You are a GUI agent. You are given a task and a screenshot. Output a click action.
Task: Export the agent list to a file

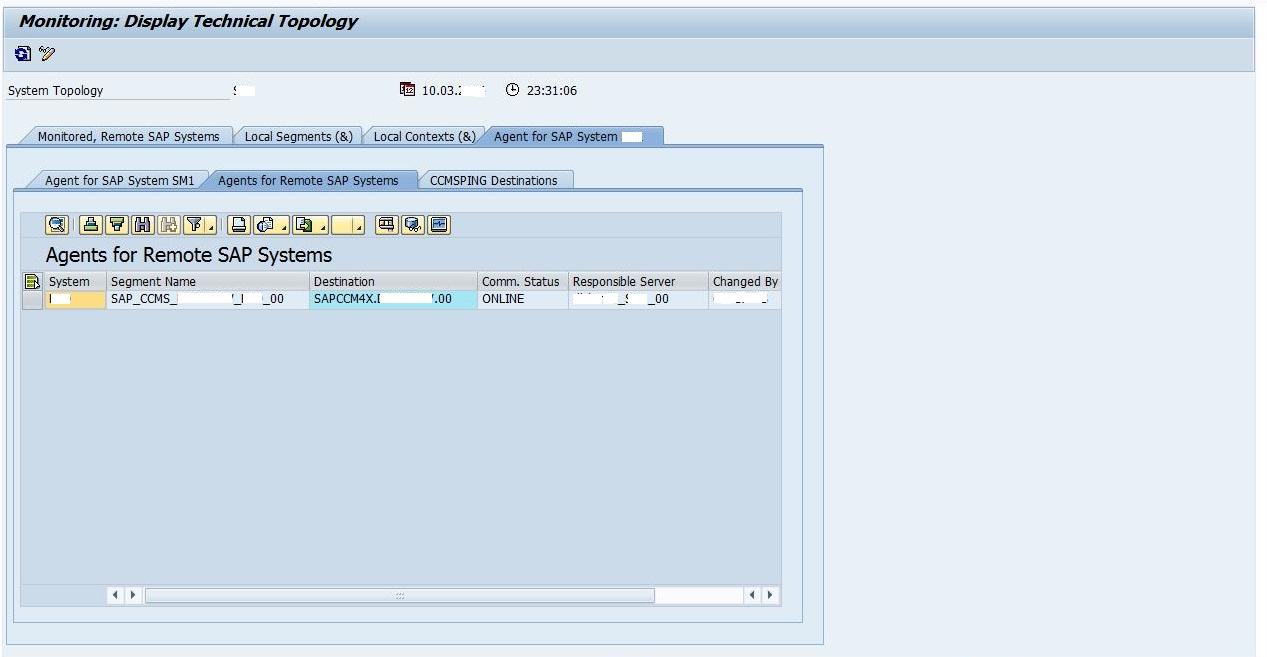click(x=305, y=224)
